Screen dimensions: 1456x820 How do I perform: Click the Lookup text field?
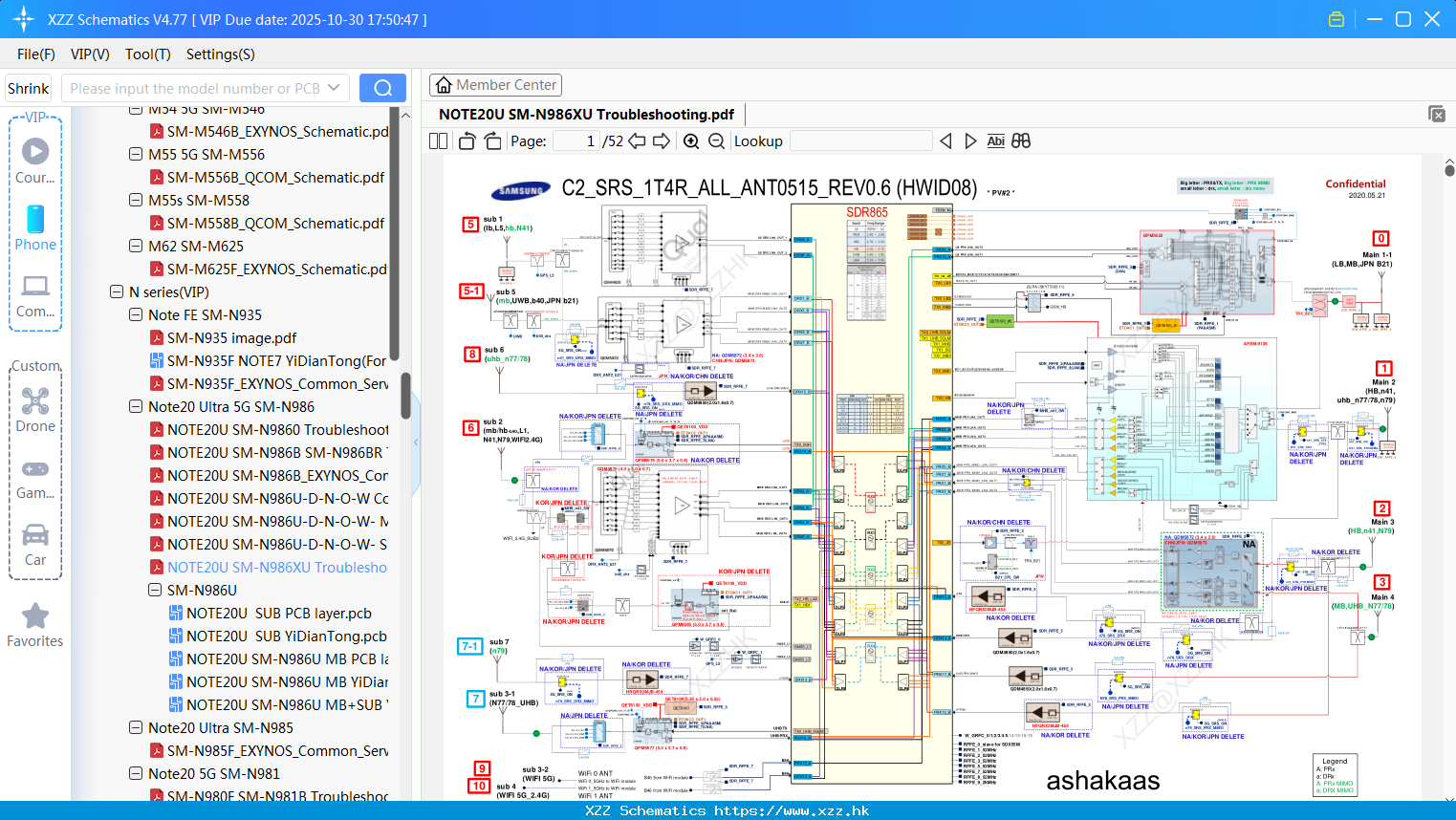[860, 140]
